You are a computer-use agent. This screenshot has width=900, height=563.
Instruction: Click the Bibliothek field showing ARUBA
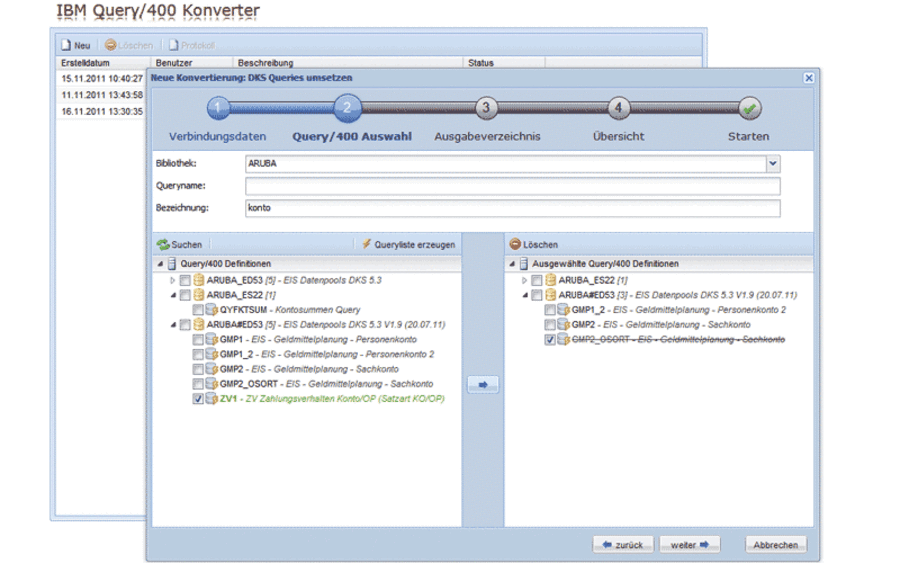coord(506,164)
